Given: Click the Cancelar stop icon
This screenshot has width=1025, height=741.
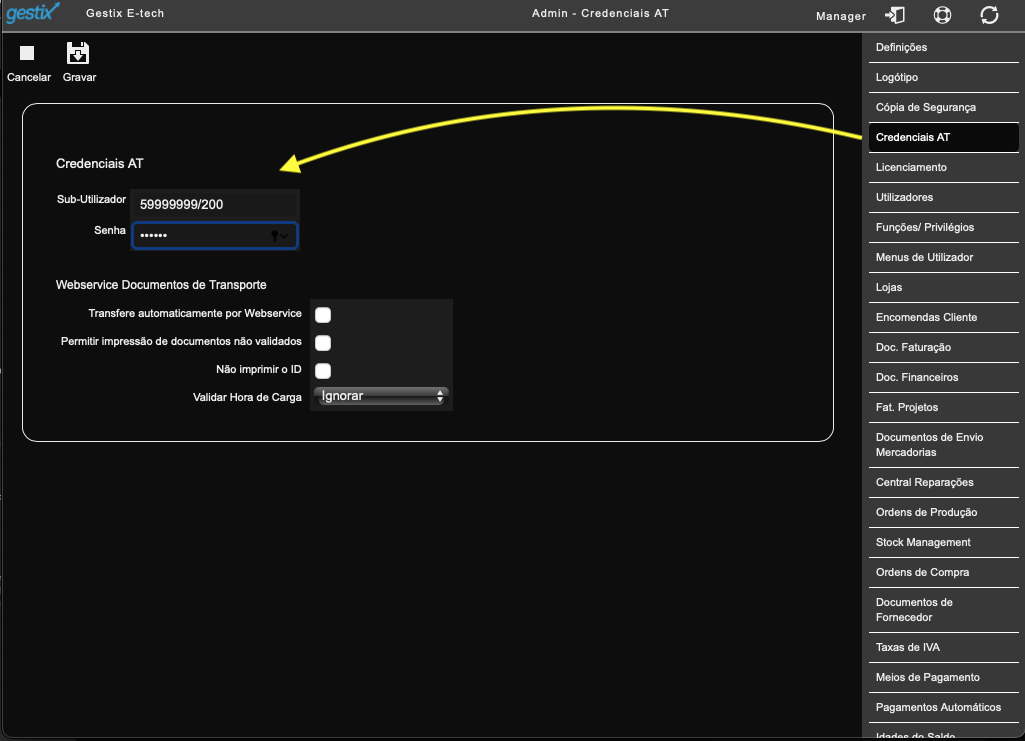Looking at the screenshot, I should (27, 53).
